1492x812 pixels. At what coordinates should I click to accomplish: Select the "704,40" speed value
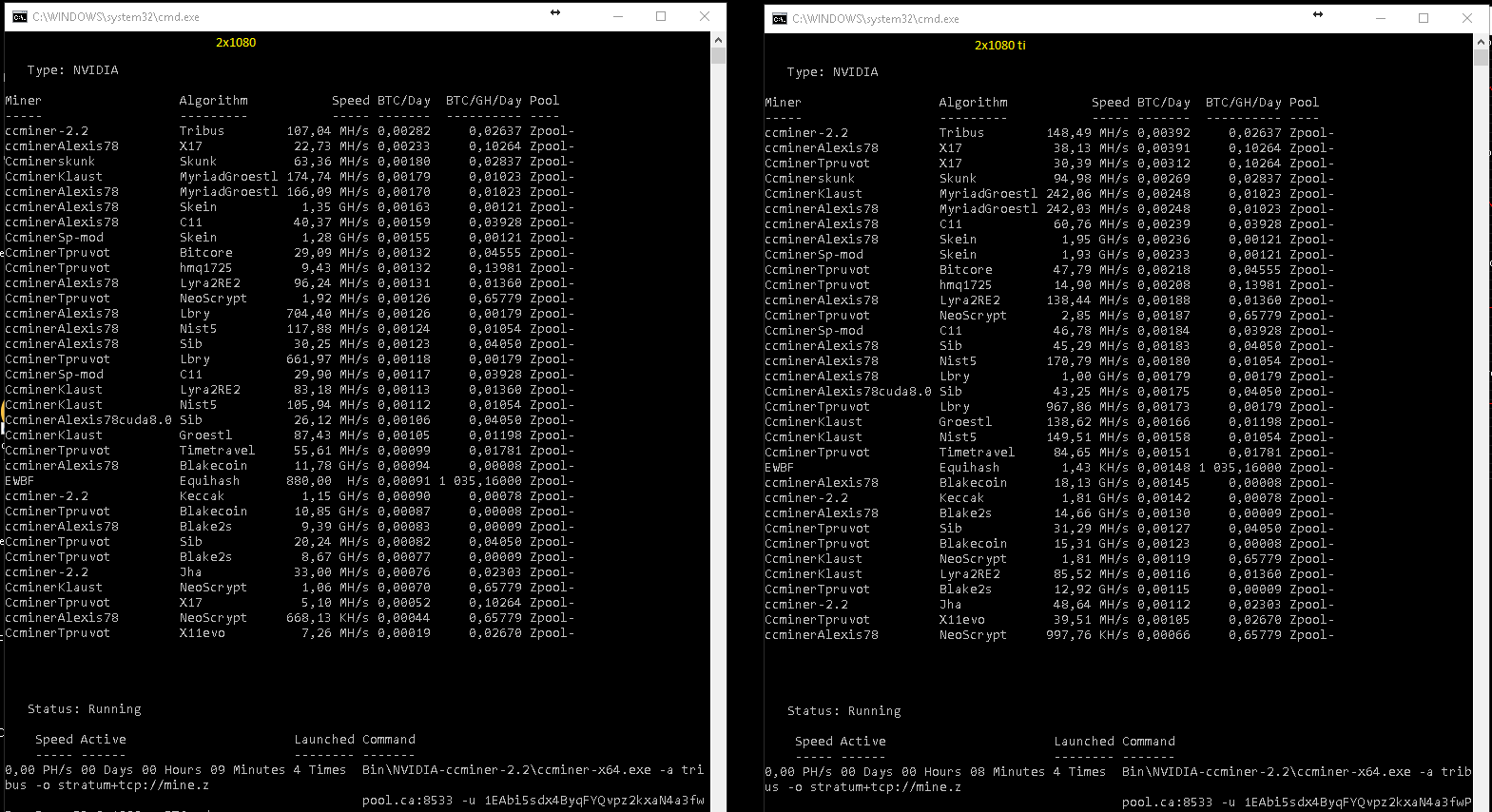pos(309,314)
